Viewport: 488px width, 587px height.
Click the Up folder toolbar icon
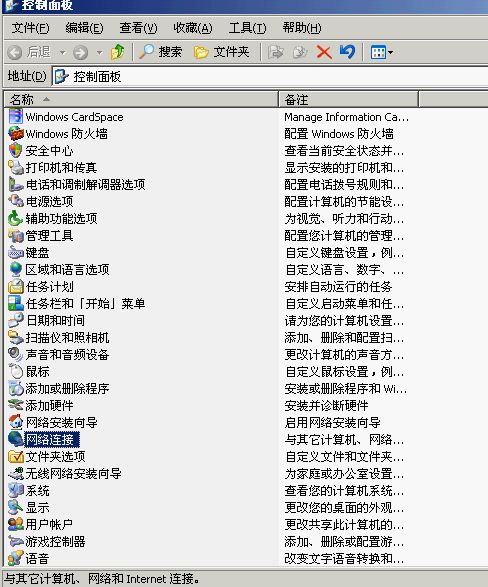118,52
